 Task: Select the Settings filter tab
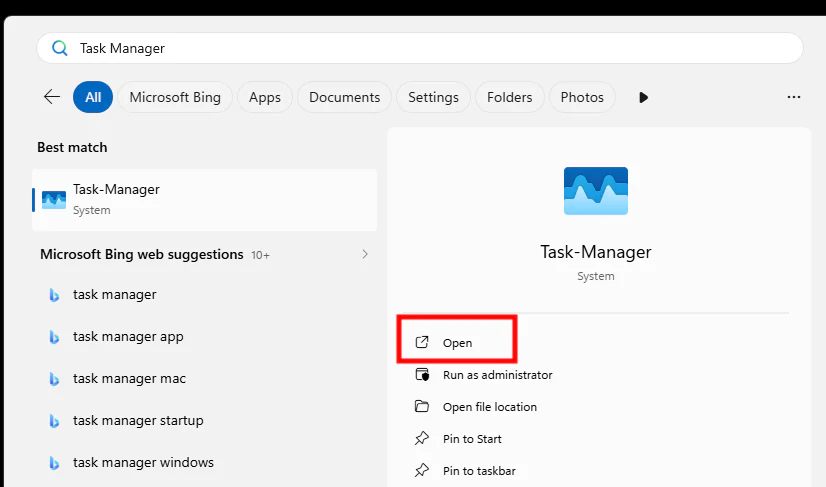tap(433, 97)
